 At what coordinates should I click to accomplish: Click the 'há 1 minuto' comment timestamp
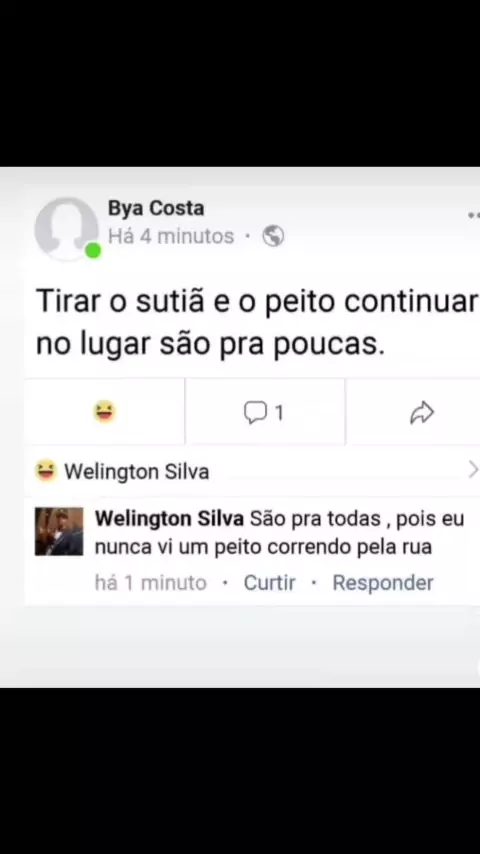coord(151,583)
